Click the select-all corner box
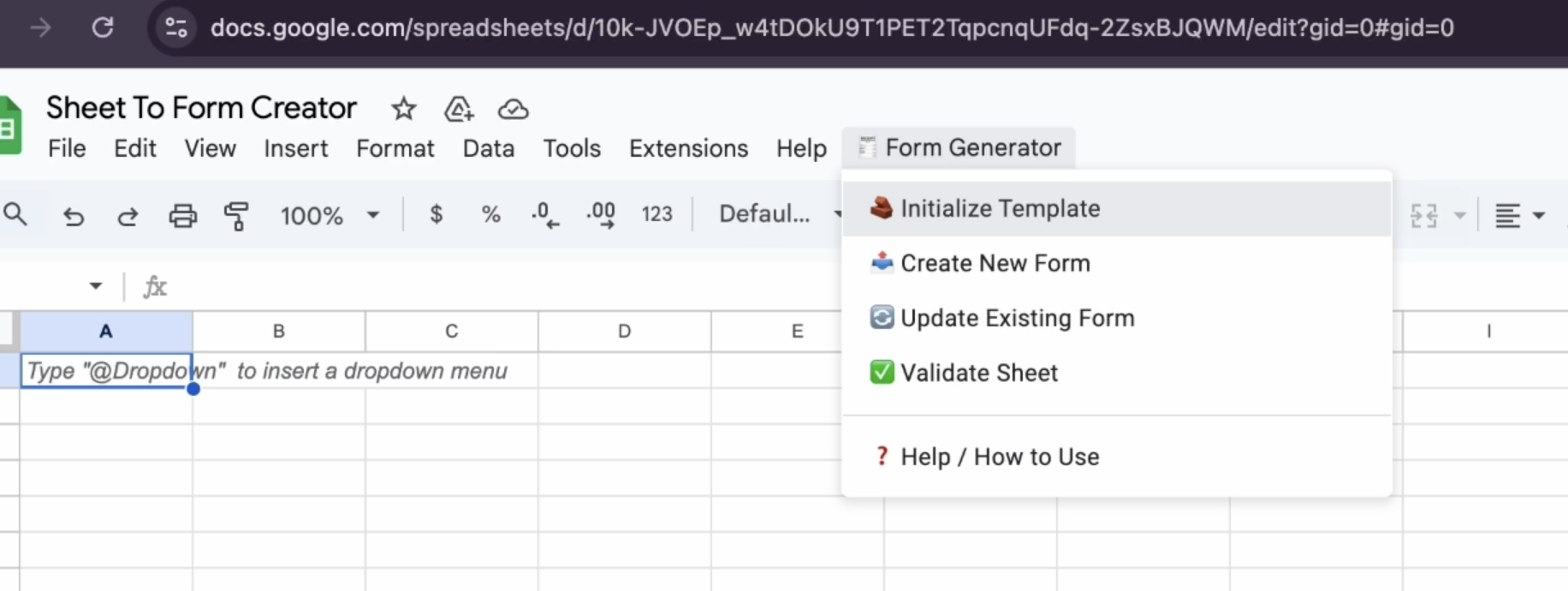This screenshot has width=1568, height=591. click(9, 331)
